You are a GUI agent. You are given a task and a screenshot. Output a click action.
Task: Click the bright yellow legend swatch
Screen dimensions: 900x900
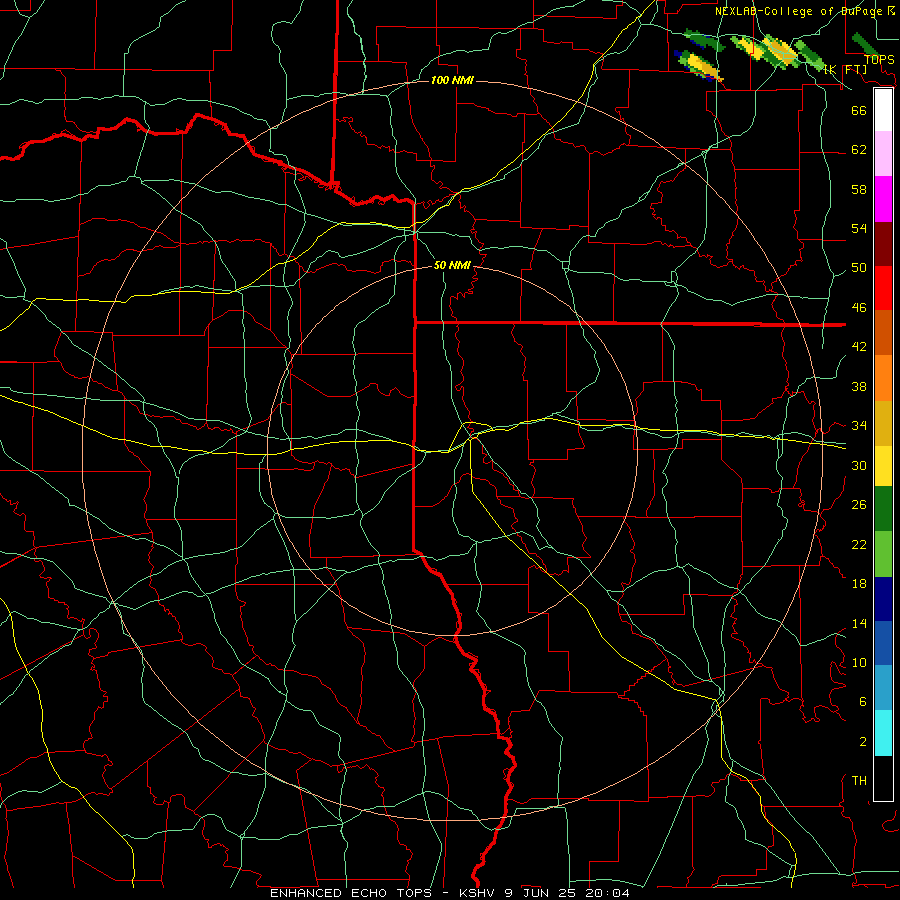pos(883,466)
